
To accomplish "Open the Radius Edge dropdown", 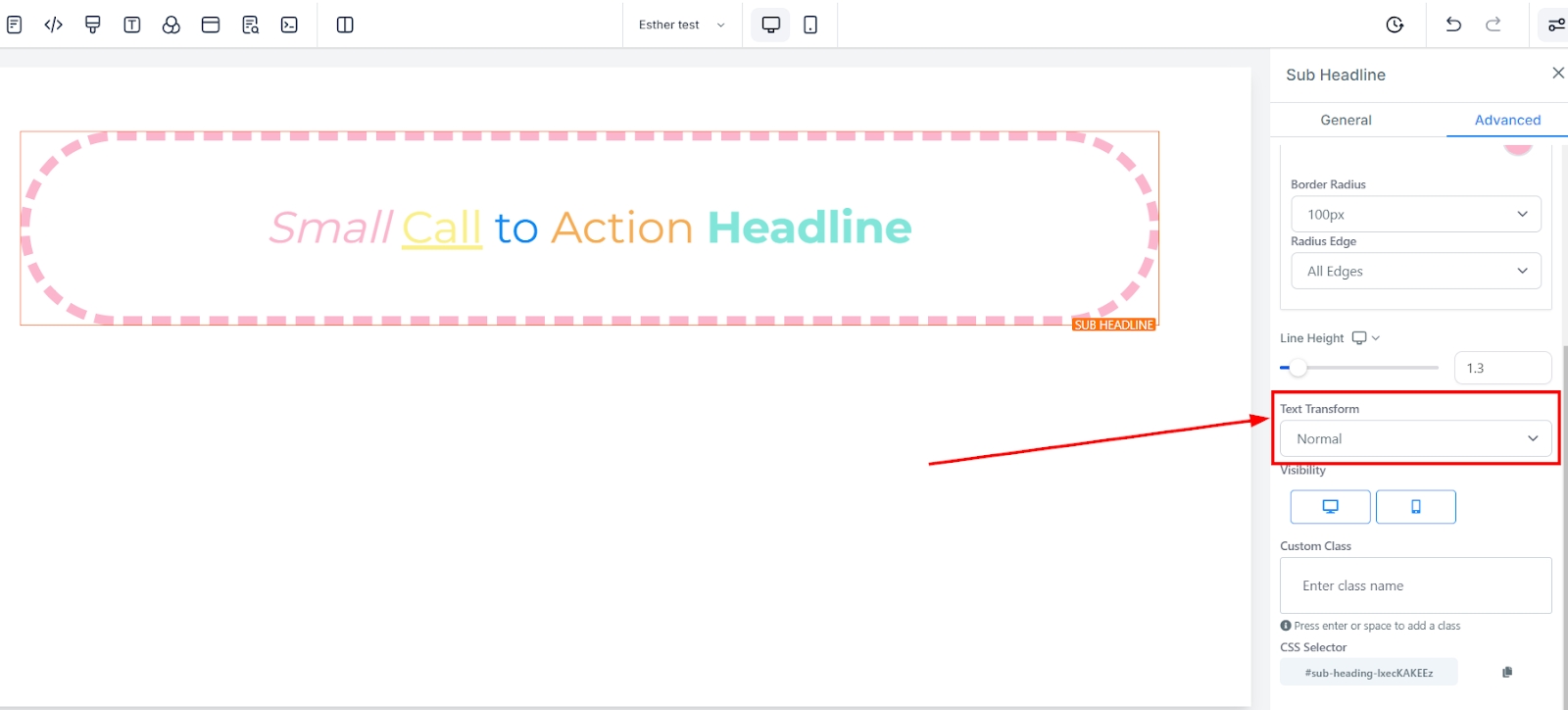I will (x=1415, y=271).
